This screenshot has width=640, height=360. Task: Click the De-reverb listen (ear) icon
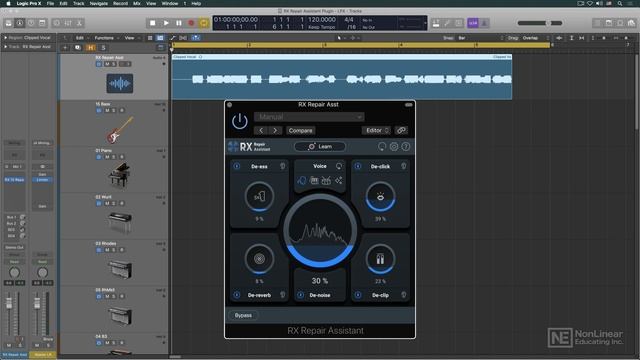pyautogui.click(x=282, y=295)
